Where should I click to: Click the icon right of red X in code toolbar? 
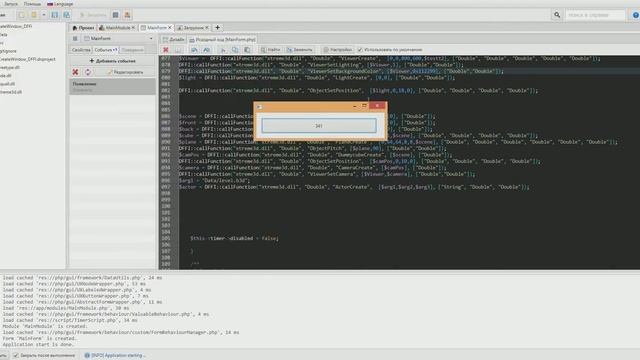pos(179,50)
